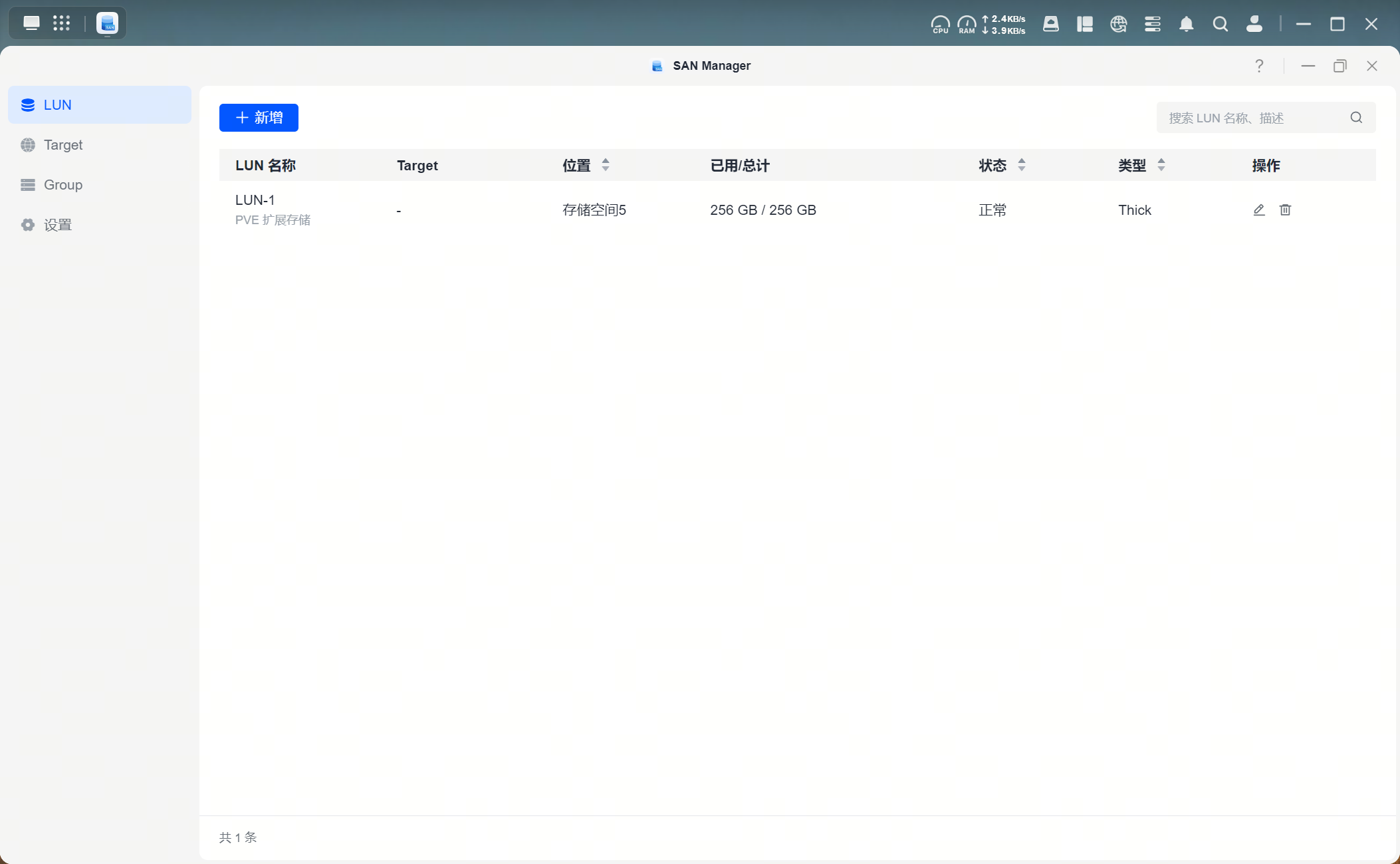Click the 新增 button to add a LUN
1400x864 pixels.
(x=259, y=118)
